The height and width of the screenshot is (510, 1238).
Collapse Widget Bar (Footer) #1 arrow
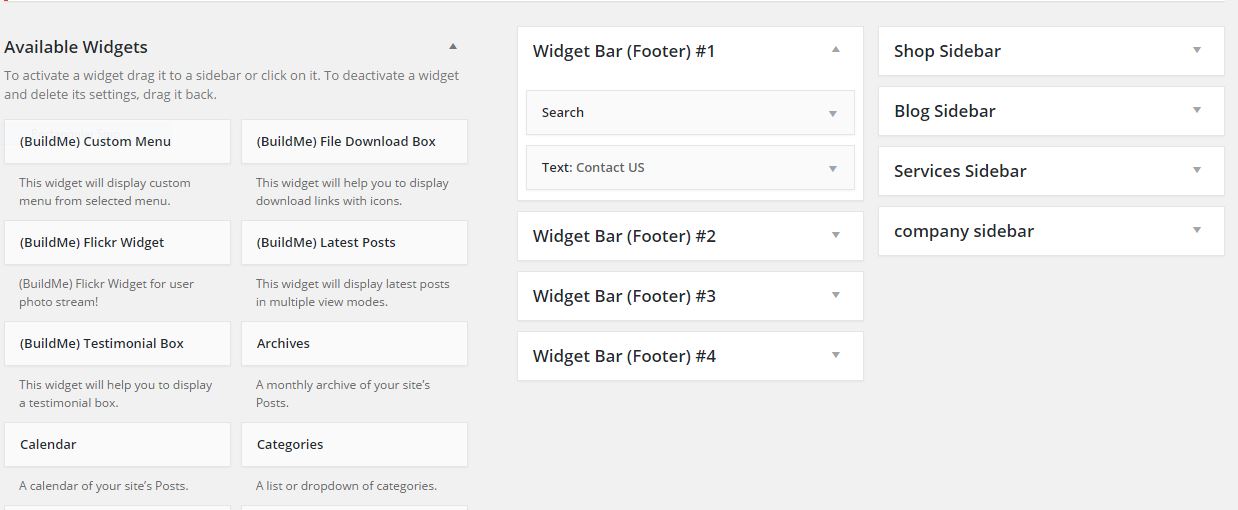(x=836, y=49)
